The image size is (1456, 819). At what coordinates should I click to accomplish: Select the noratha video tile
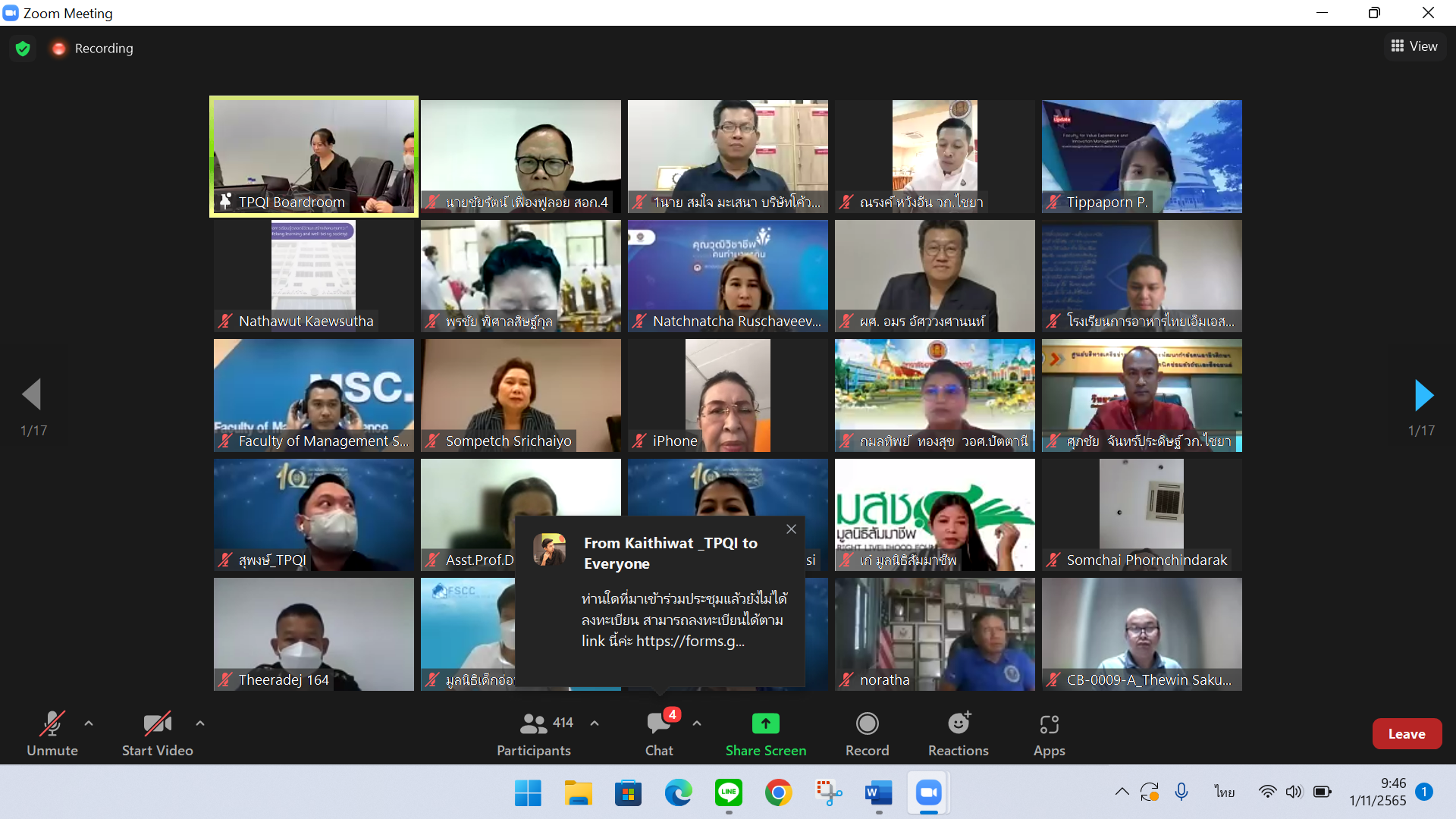(x=934, y=634)
